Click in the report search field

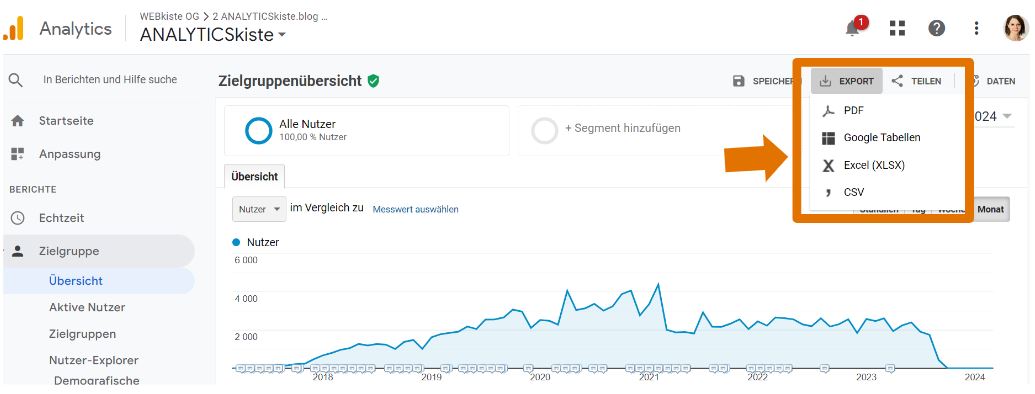coord(110,79)
